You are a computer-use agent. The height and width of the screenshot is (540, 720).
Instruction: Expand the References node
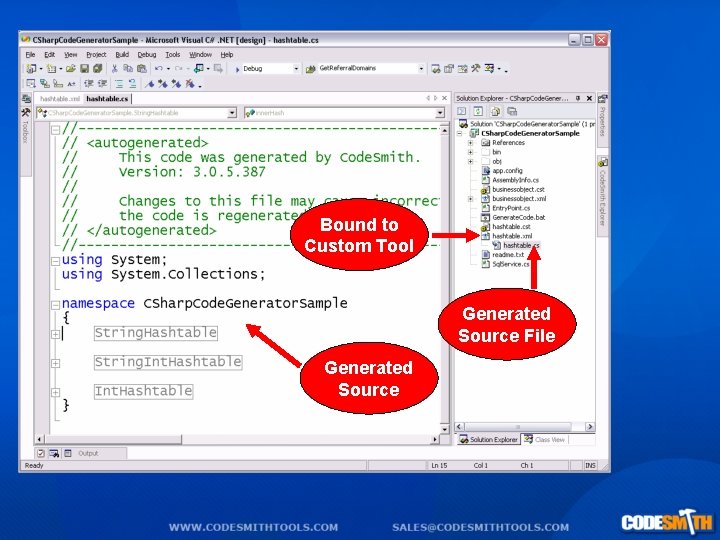(471, 143)
